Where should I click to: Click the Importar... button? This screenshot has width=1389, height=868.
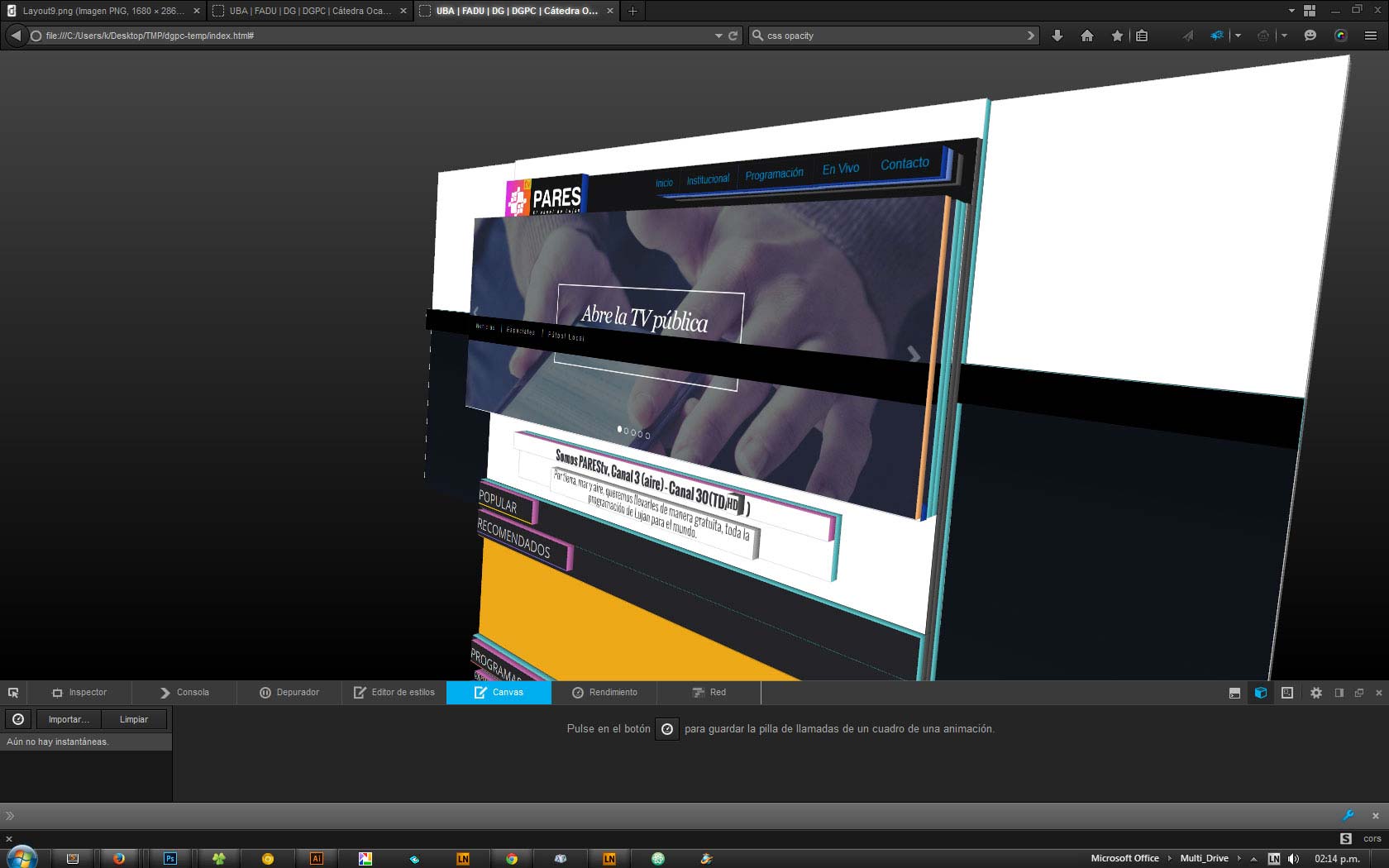(x=69, y=719)
